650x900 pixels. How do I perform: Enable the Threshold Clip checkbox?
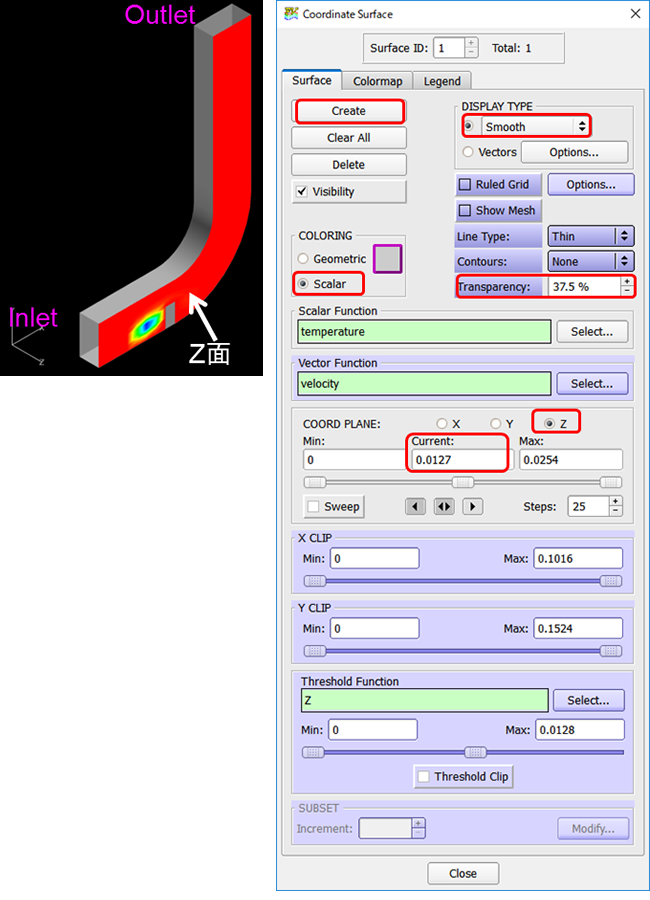pos(425,776)
